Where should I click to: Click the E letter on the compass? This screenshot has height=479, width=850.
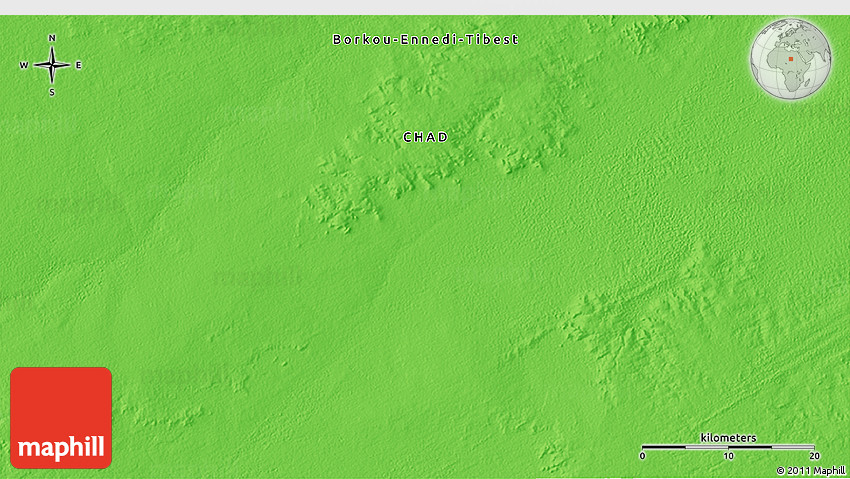pyautogui.click(x=79, y=65)
